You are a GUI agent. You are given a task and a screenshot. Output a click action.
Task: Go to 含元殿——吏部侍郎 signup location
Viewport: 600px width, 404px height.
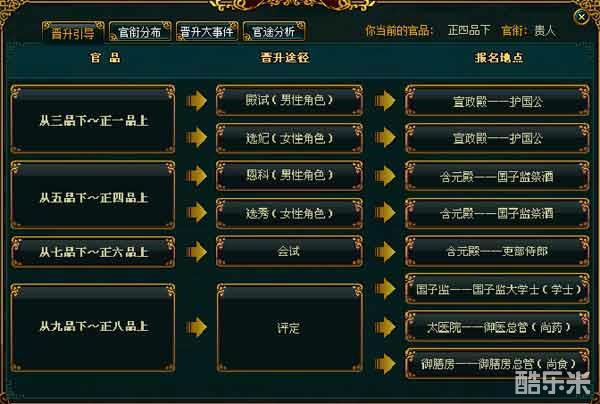tap(497, 251)
